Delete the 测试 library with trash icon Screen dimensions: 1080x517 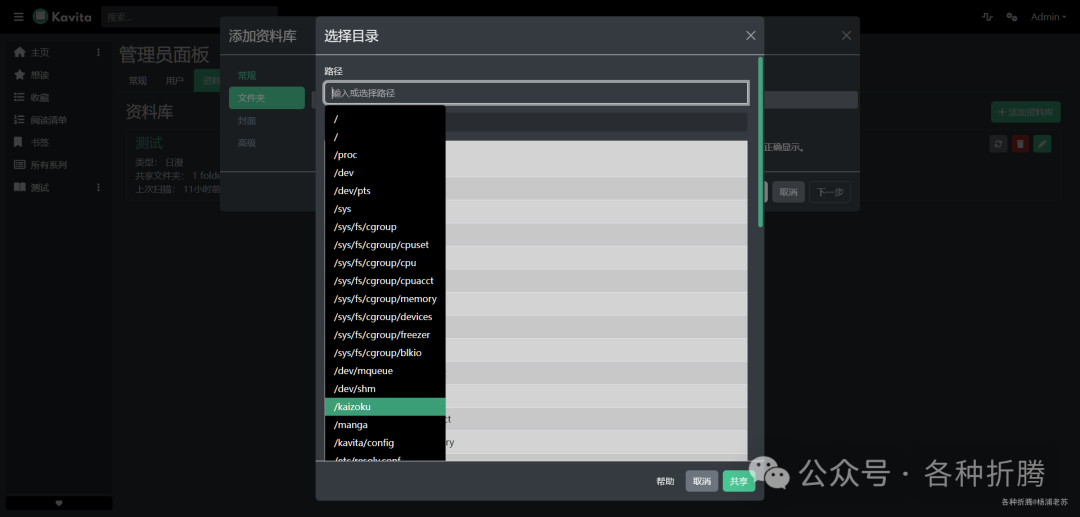tap(1020, 144)
